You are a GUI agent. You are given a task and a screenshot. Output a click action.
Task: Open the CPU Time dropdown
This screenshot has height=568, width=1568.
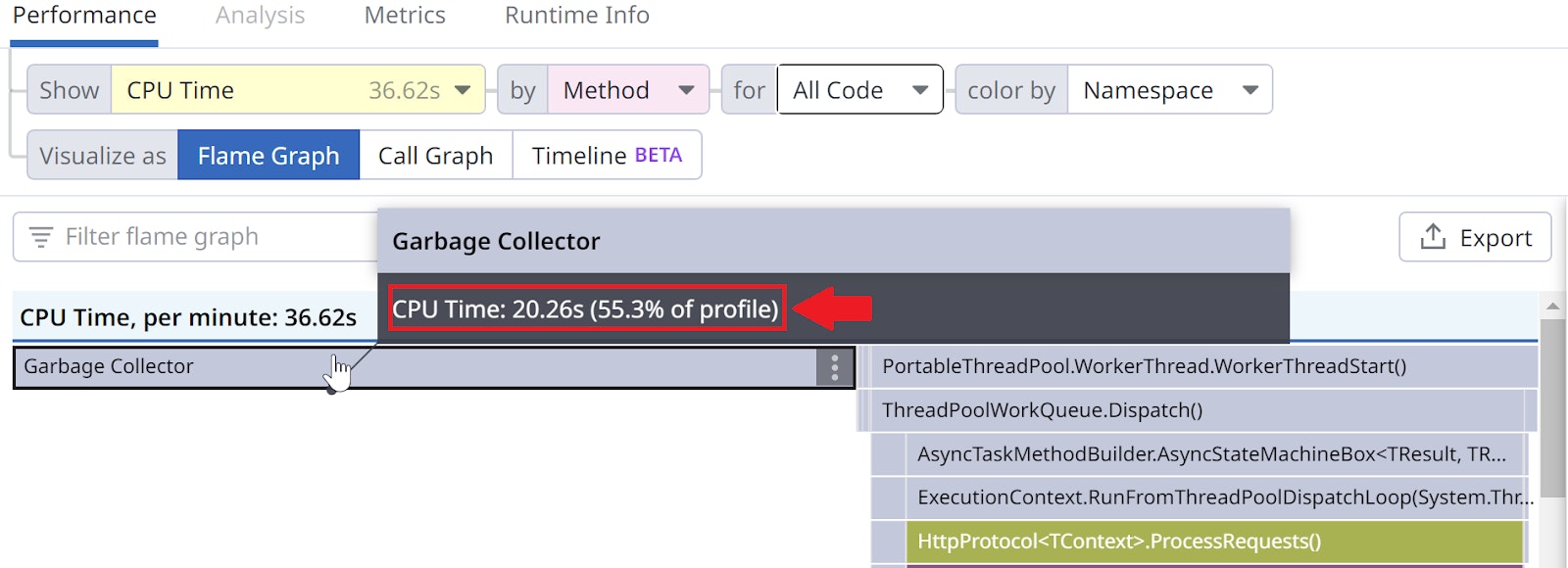coord(298,90)
